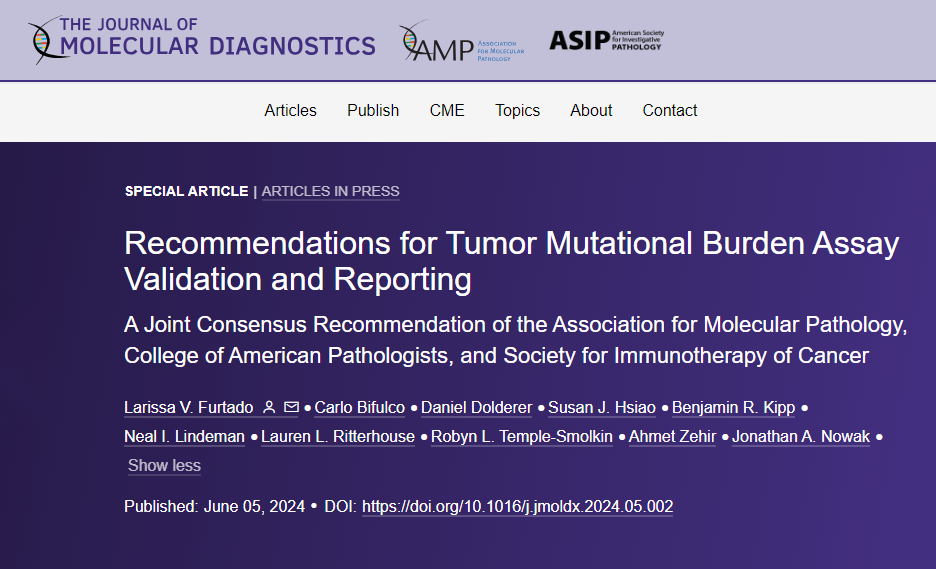Expand the About navigation menu
Screen dimensions: 936x569
pos(591,111)
